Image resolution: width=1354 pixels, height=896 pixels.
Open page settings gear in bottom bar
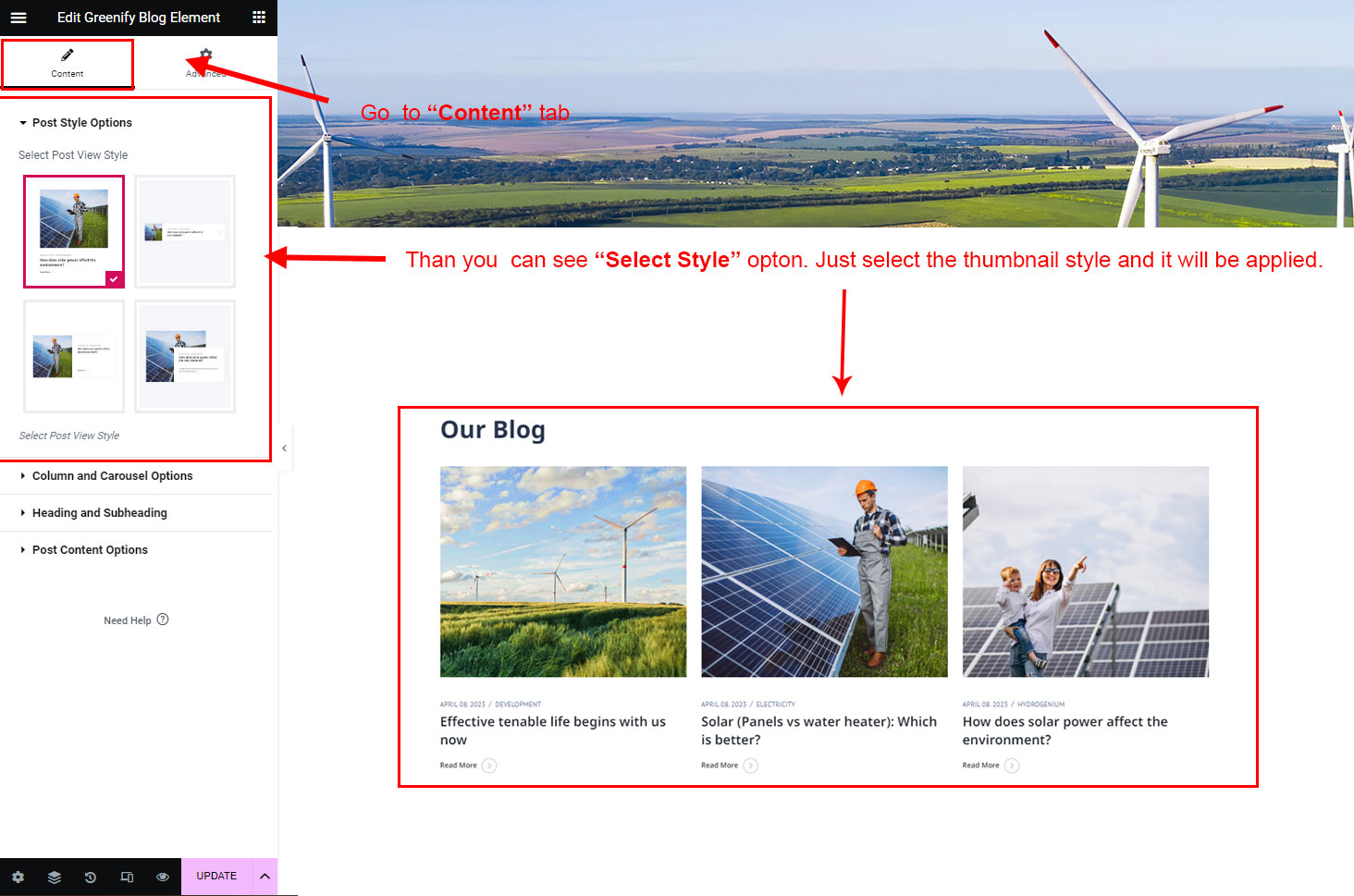pyautogui.click(x=18, y=877)
